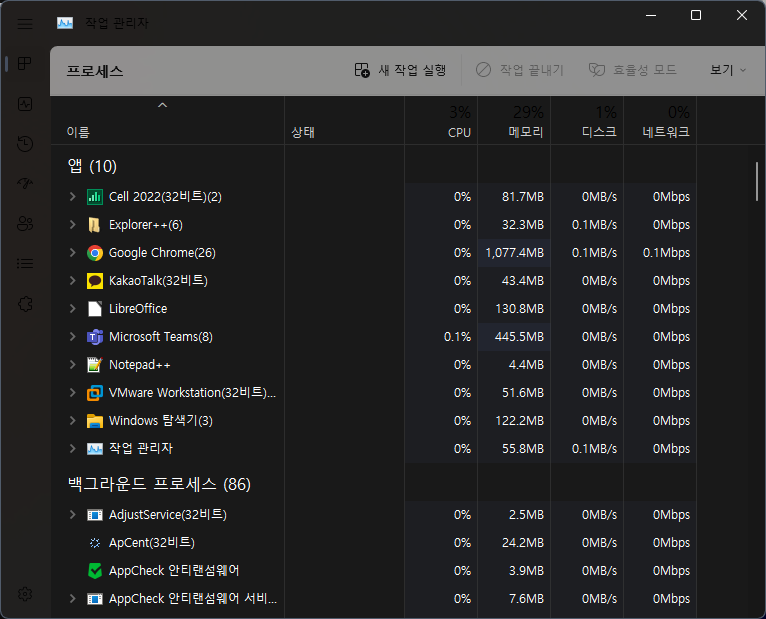
Task: Select the 1,077.4MB memory cell for Chrome
Action: (x=514, y=253)
